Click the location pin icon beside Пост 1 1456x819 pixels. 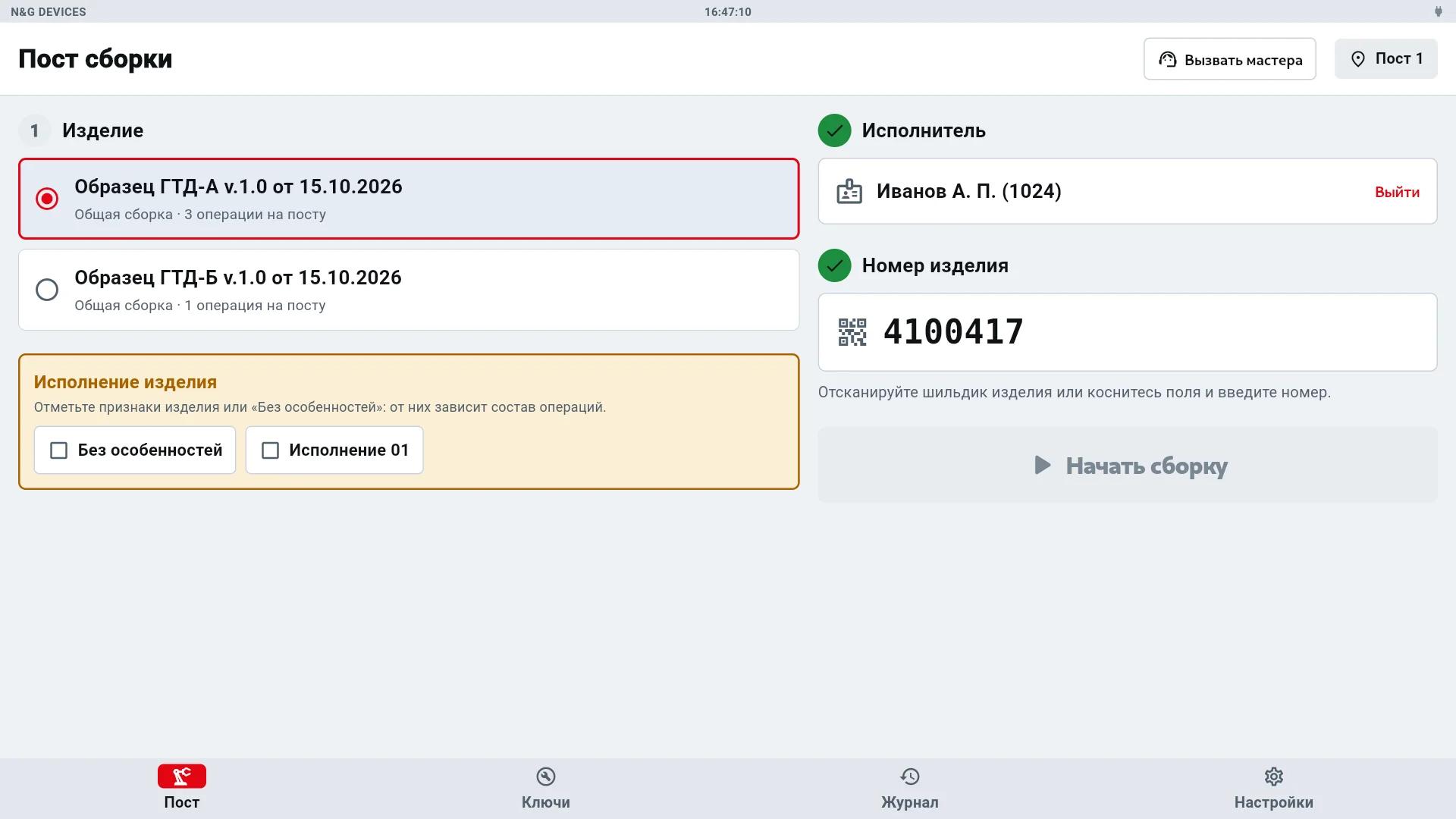point(1358,59)
